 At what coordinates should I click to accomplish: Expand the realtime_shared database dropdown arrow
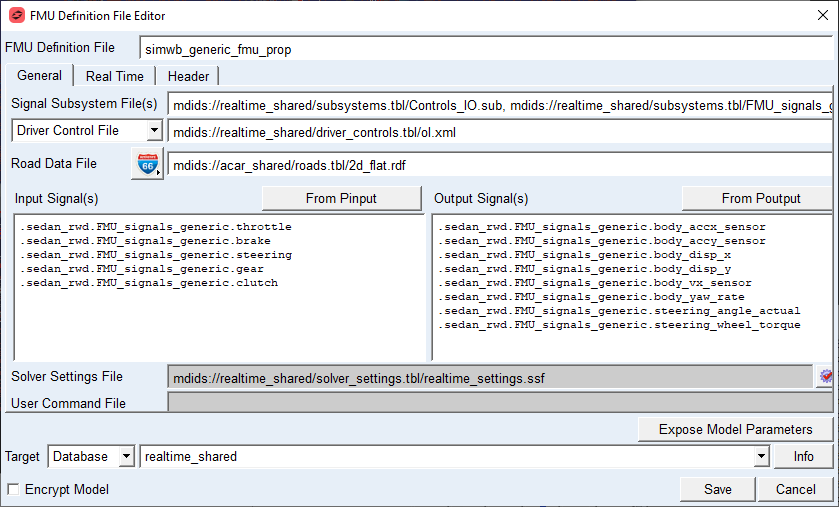(761, 456)
